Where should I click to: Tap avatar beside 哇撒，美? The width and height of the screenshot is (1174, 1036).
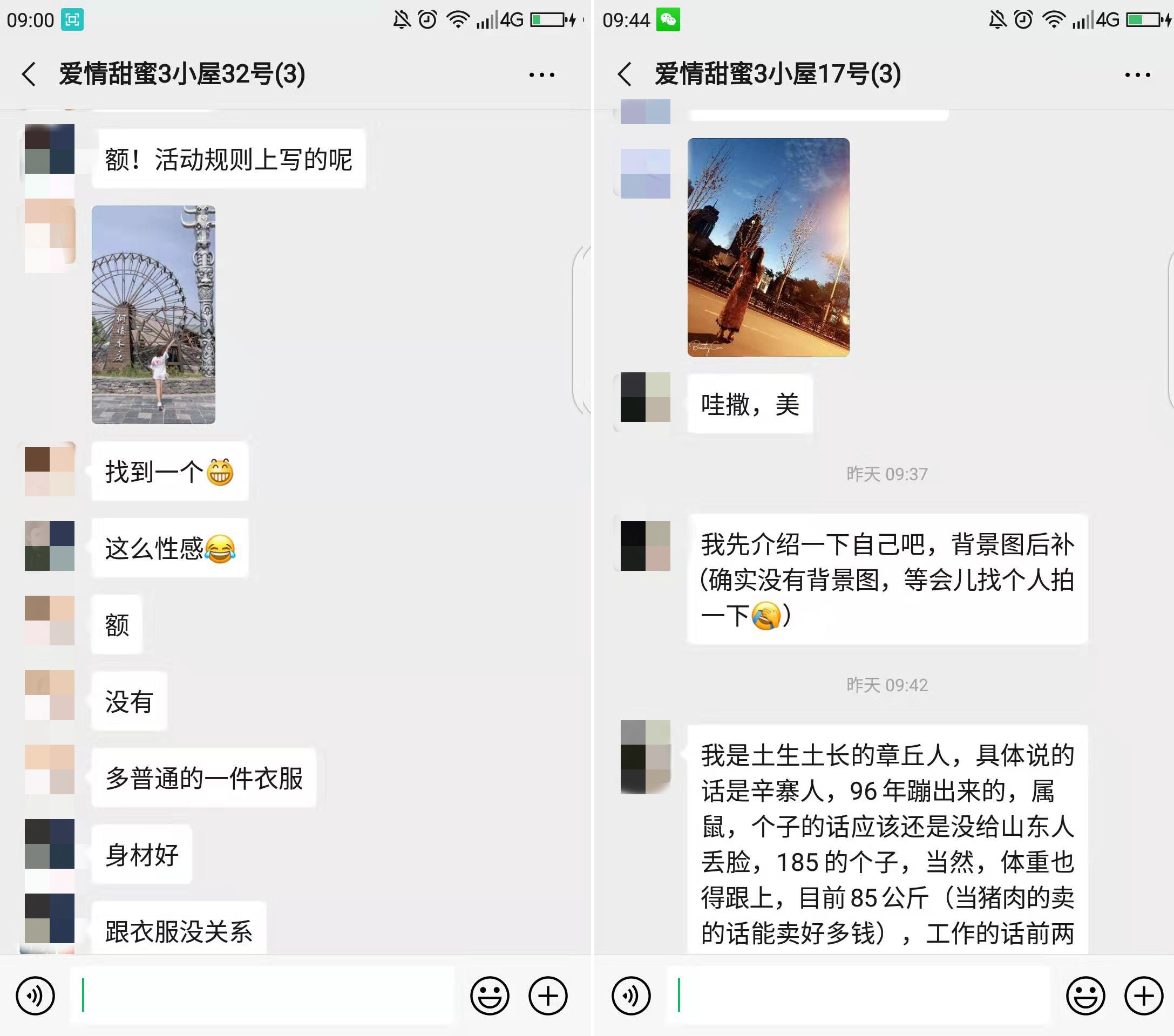[x=646, y=397]
